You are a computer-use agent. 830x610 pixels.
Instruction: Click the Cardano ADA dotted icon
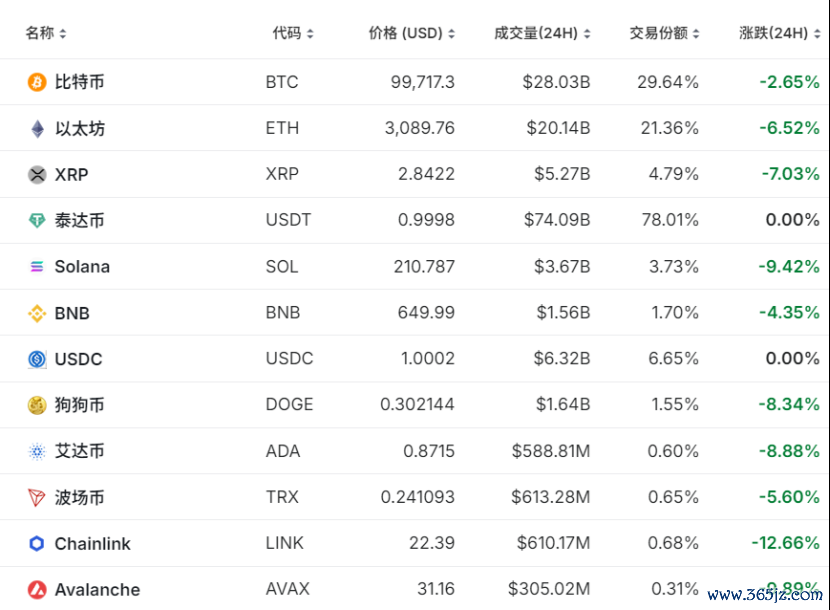(37, 451)
